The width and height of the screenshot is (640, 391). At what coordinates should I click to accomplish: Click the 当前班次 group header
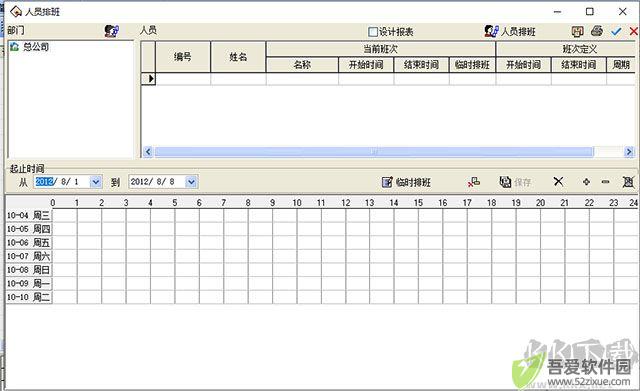380,49
